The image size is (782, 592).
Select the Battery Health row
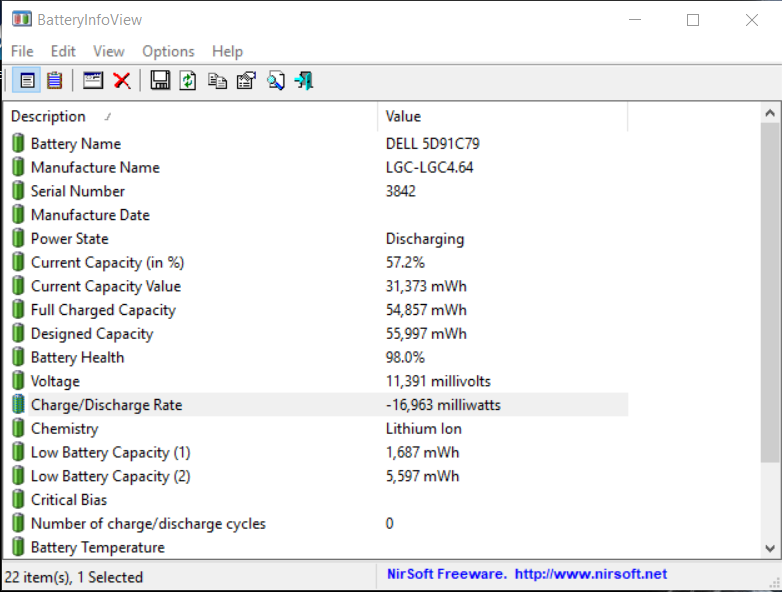pos(316,357)
